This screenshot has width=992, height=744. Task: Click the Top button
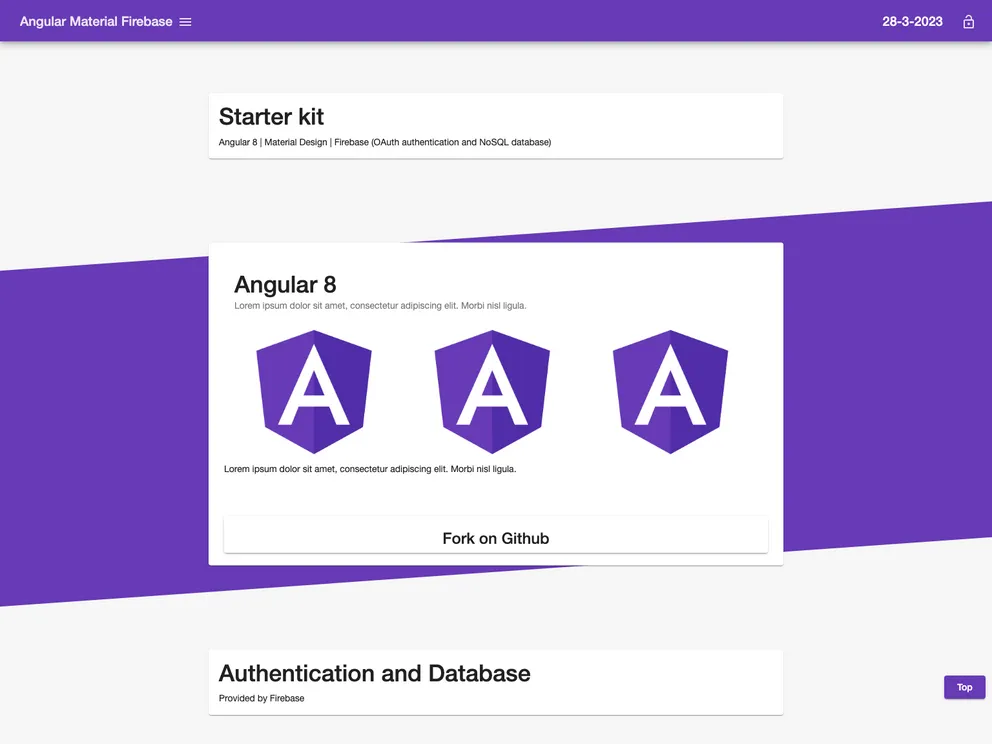tap(963, 687)
